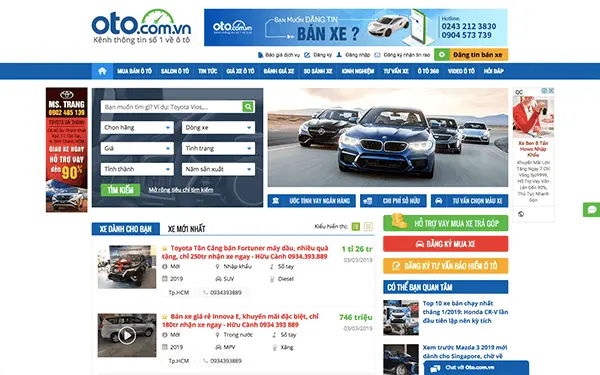Click price 746 triệu text
This screenshot has height=375, width=600.
click(355, 317)
